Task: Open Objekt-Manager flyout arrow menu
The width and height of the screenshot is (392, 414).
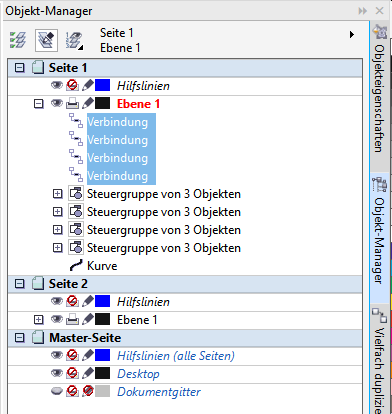Action: [x=352, y=34]
